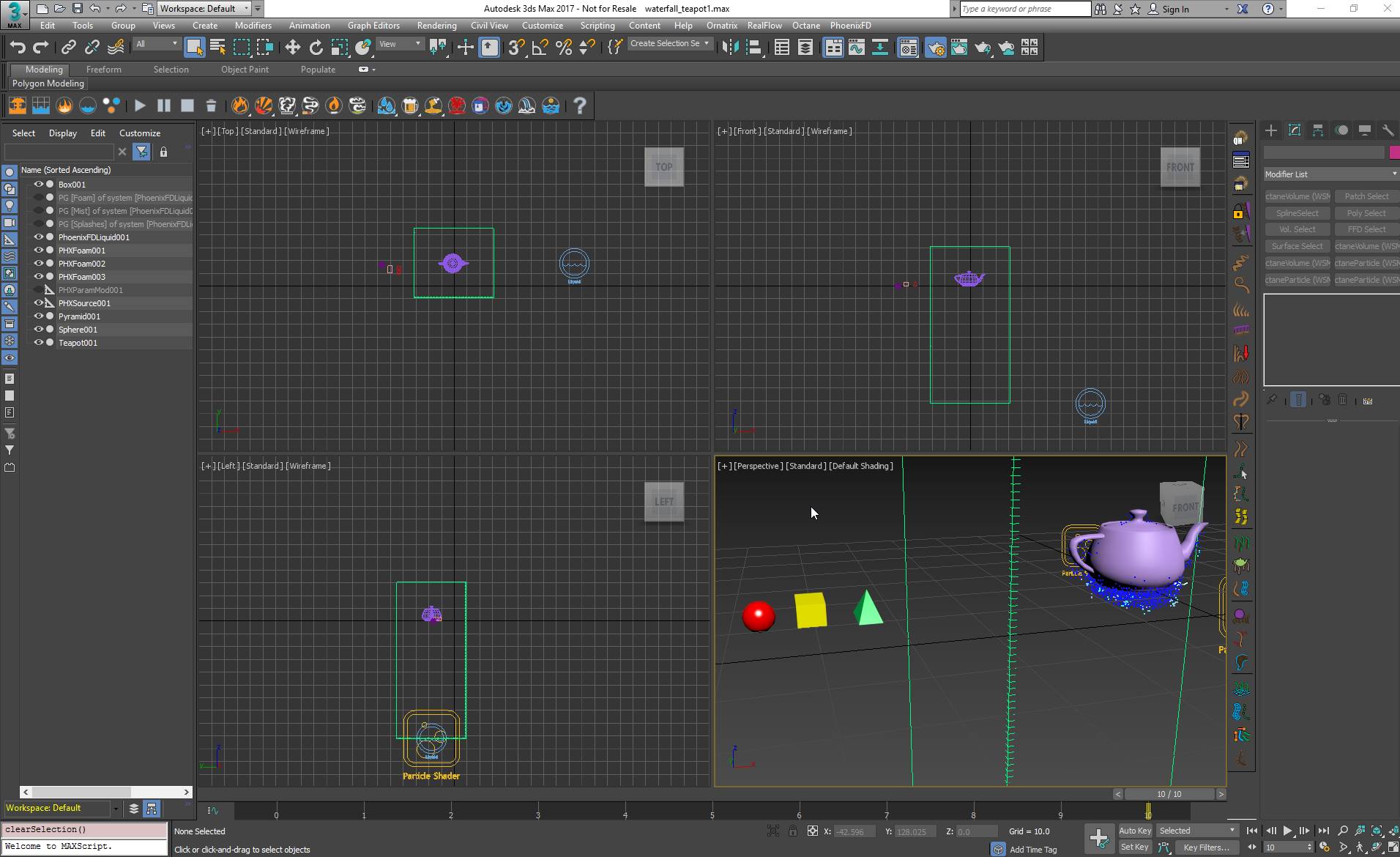Pause the Phoenix FD simulation

[164, 105]
